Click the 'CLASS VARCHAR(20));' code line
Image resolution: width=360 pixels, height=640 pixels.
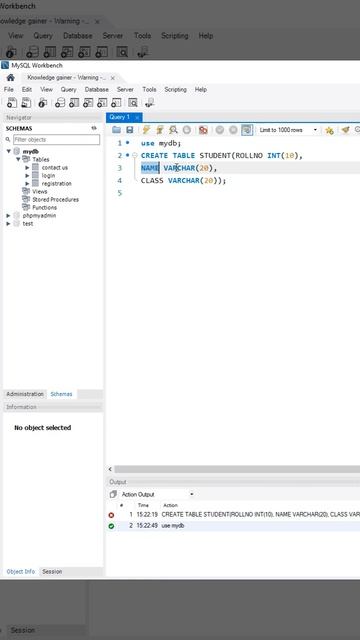(x=183, y=180)
